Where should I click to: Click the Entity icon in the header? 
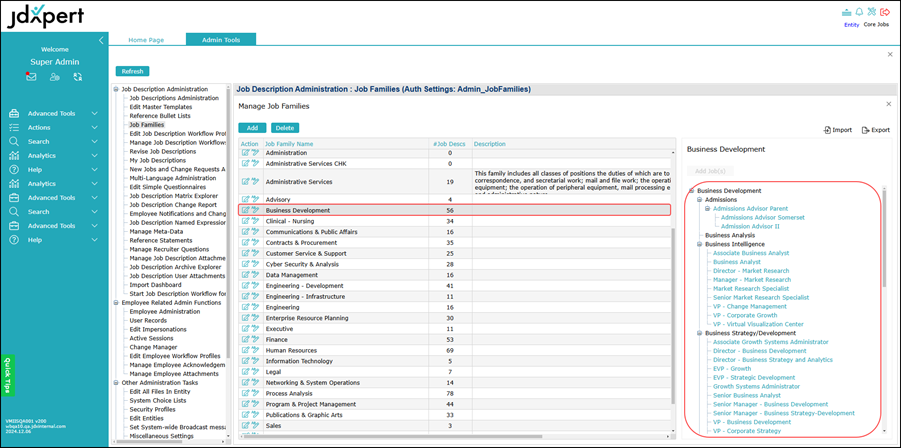pos(851,13)
